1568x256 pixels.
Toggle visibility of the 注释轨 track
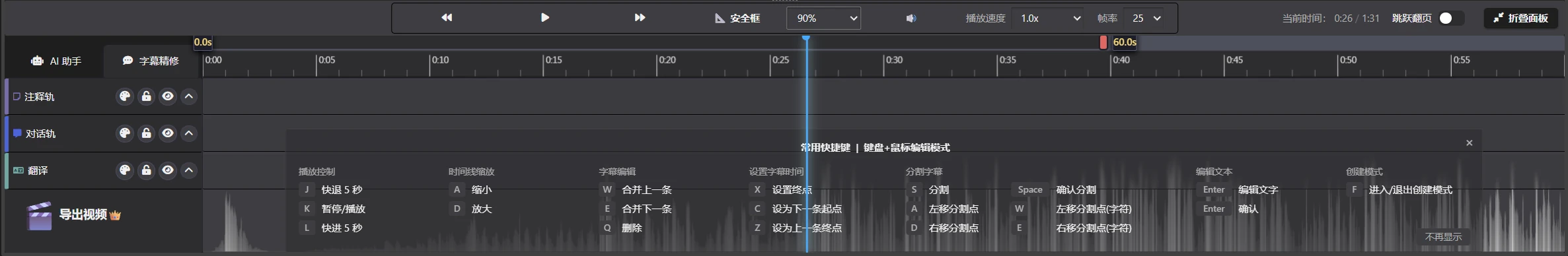point(168,96)
